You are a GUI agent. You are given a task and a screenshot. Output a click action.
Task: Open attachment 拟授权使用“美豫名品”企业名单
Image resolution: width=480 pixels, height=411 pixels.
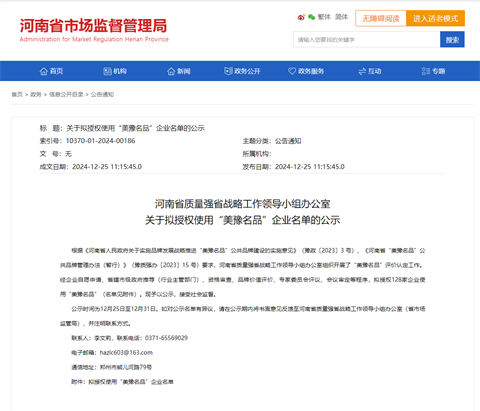coord(131,382)
